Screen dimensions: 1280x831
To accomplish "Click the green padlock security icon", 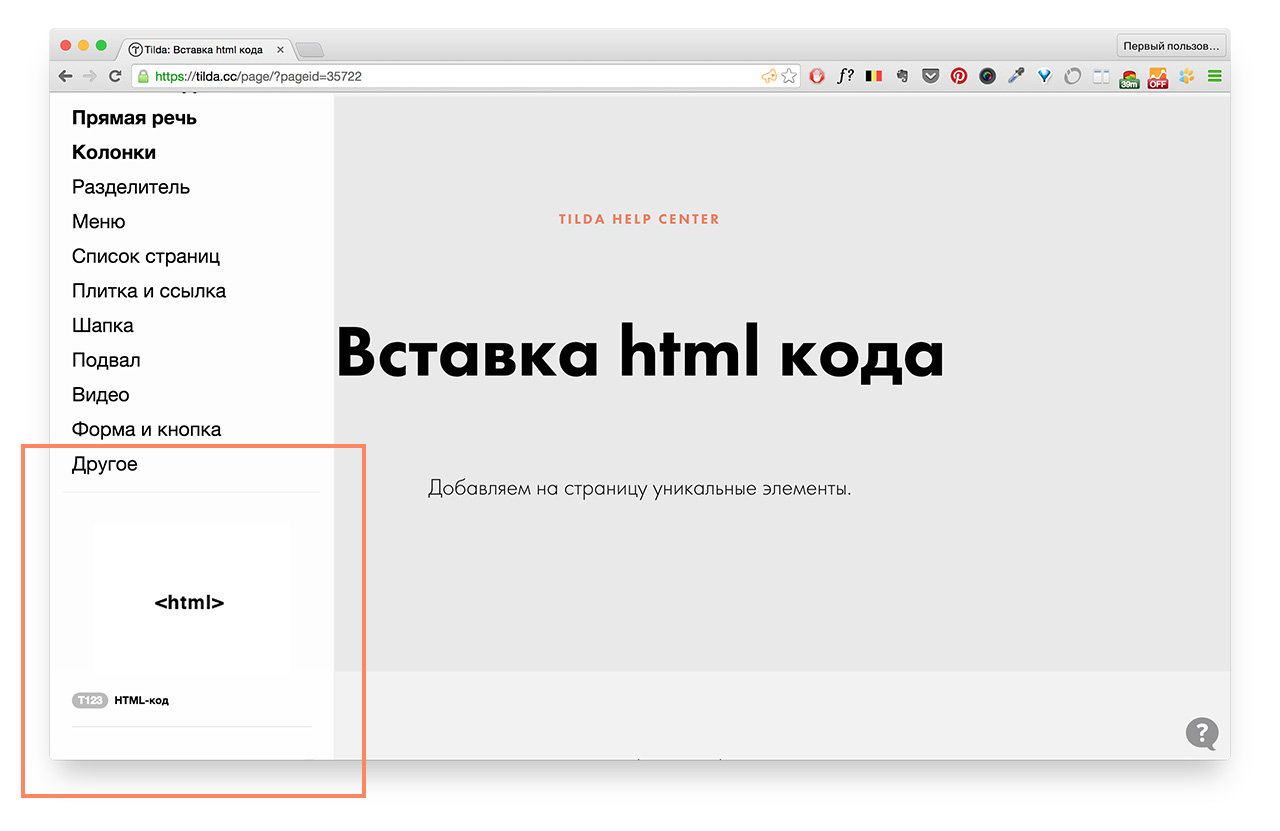I will pos(143,76).
